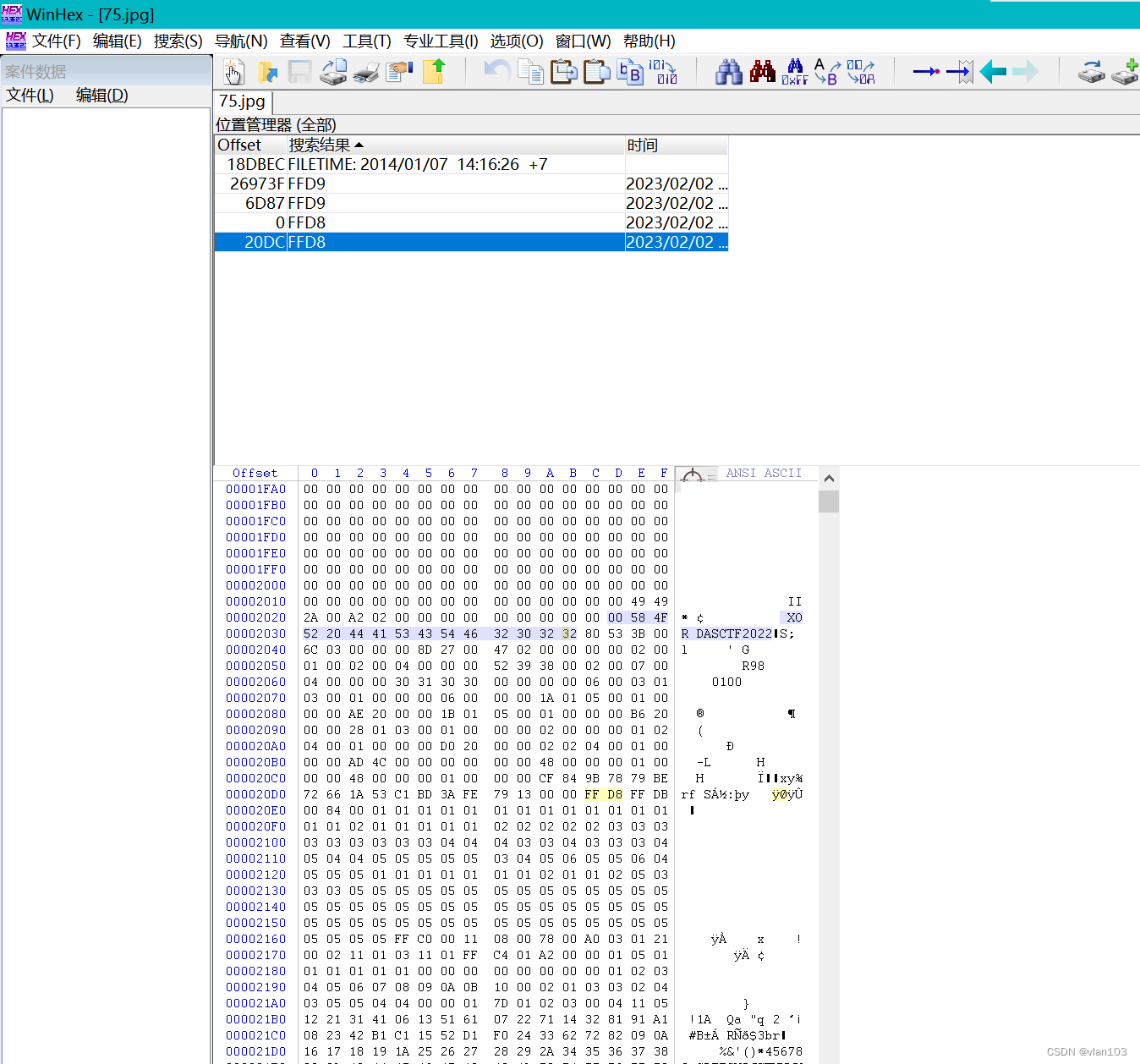Viewport: 1140px width, 1064px height.
Task: Click the teal Back arrow icon
Action: (993, 72)
